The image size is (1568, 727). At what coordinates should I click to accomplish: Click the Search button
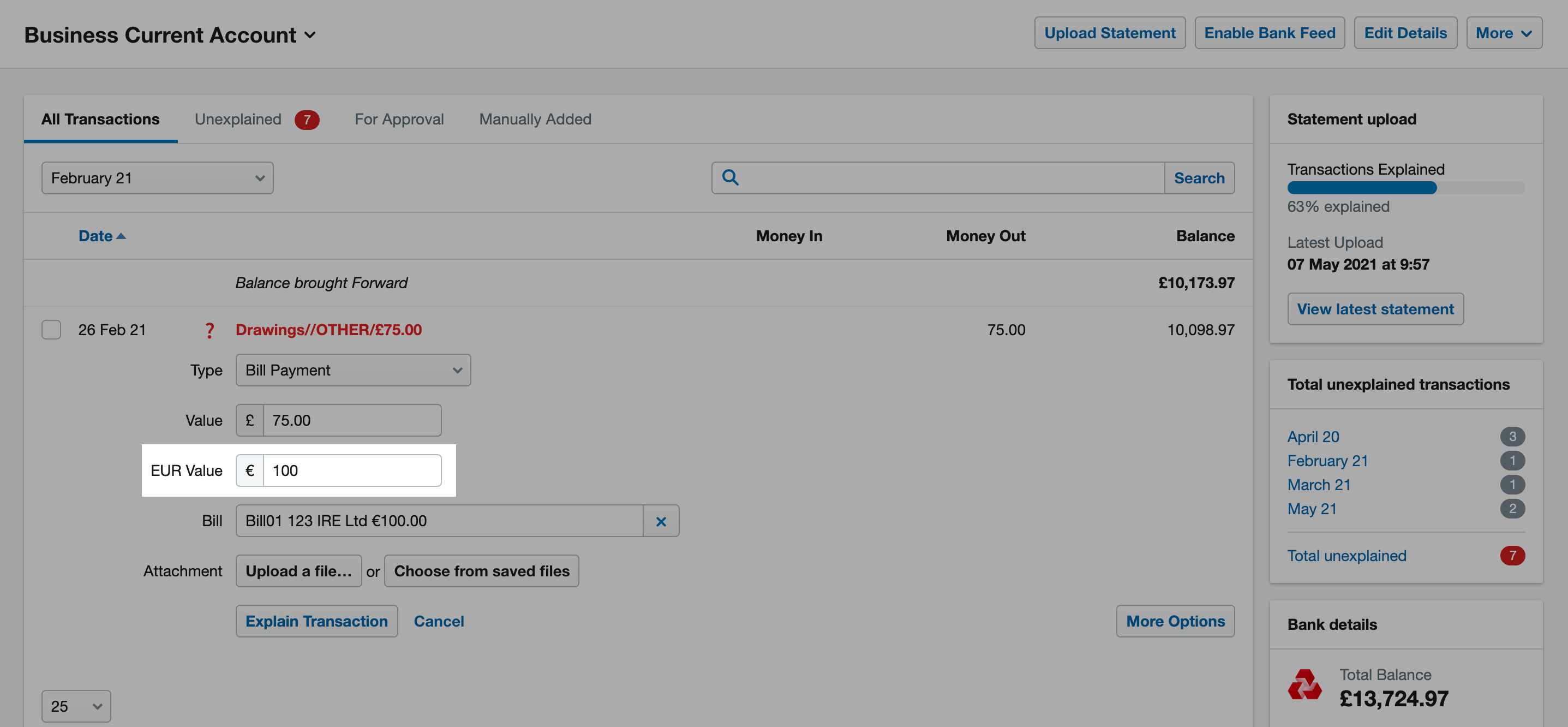tap(1199, 178)
